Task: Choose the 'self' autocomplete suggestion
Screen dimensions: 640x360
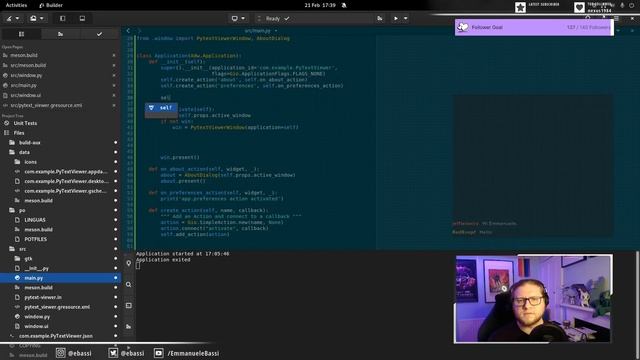Action: [x=161, y=108]
